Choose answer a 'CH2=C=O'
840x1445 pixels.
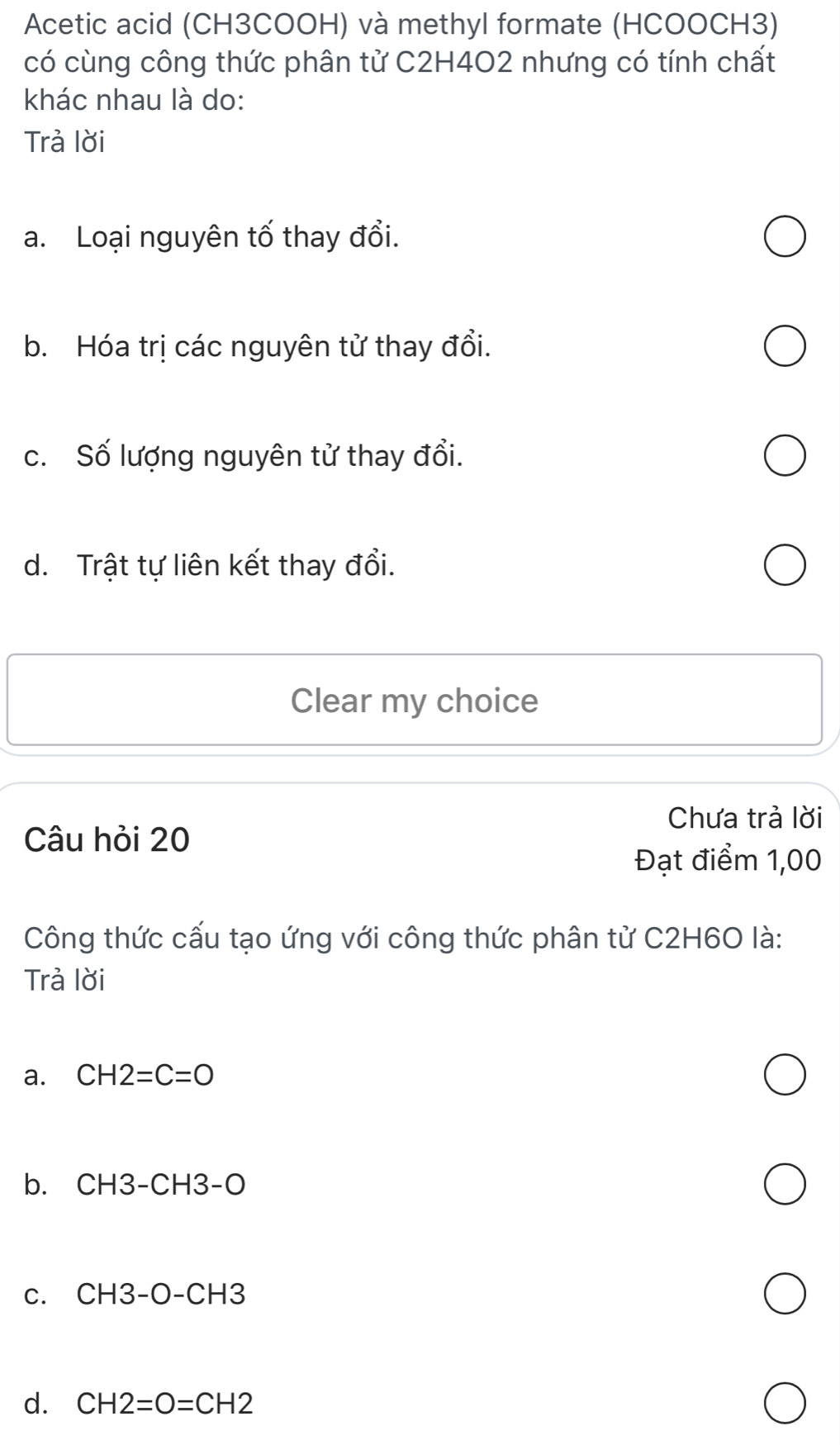pyautogui.click(x=785, y=1075)
